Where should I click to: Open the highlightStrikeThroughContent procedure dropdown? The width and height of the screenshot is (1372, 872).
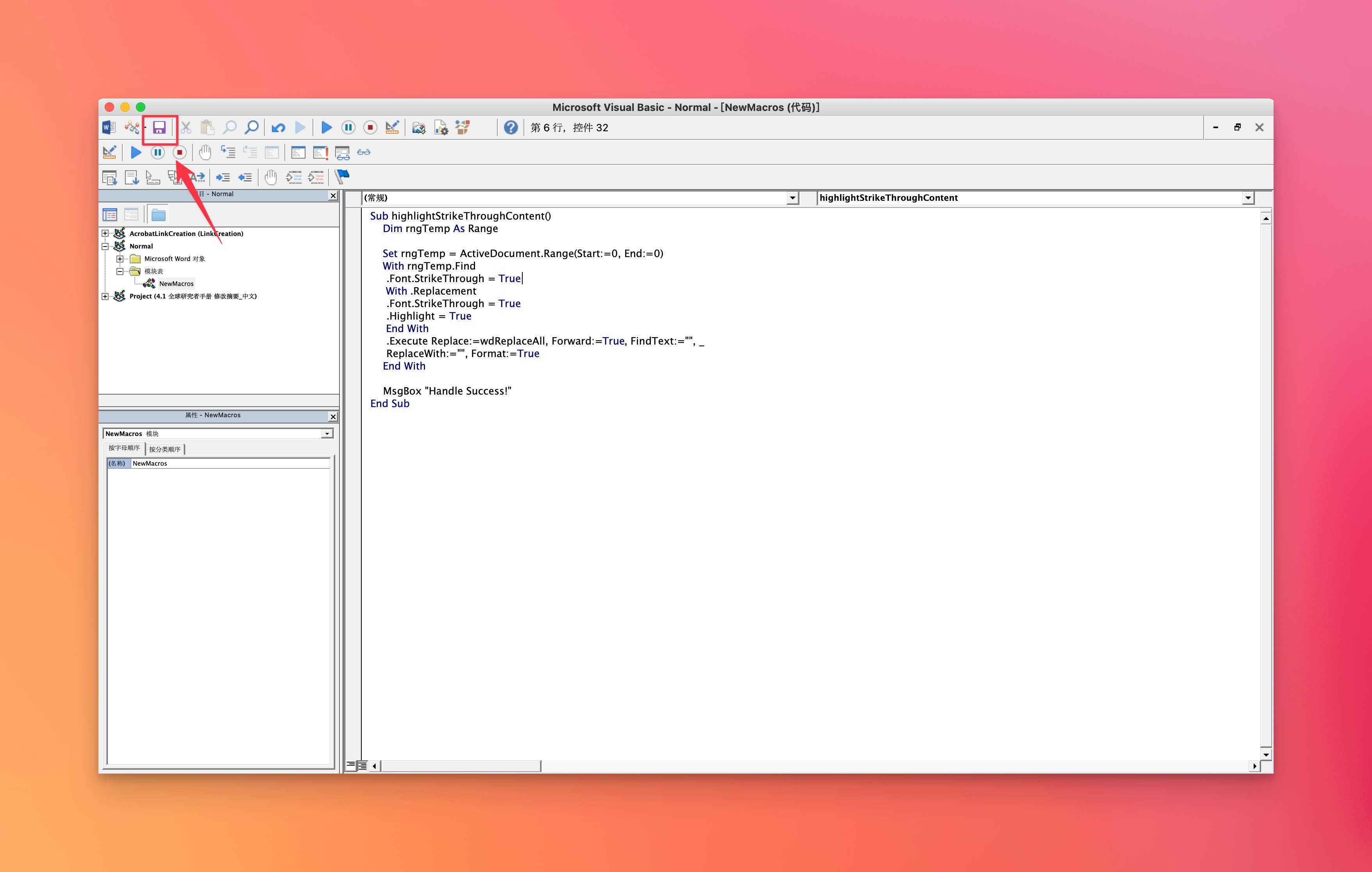1248,198
